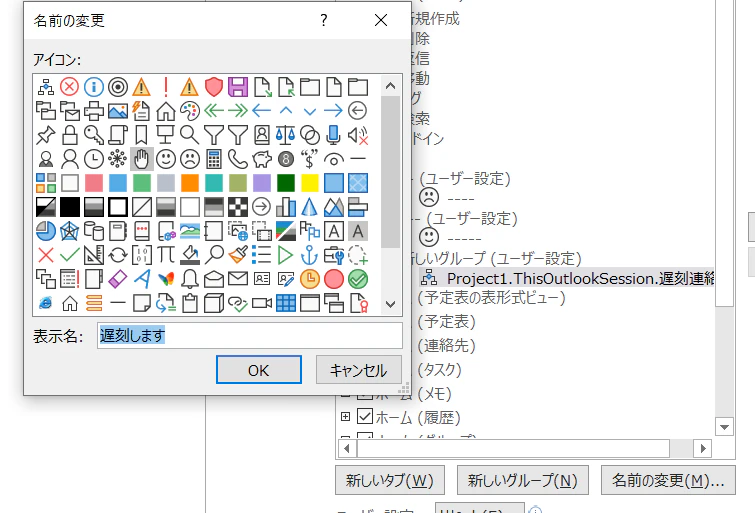Pick the video camera icon
755x513 pixels.
(262, 303)
